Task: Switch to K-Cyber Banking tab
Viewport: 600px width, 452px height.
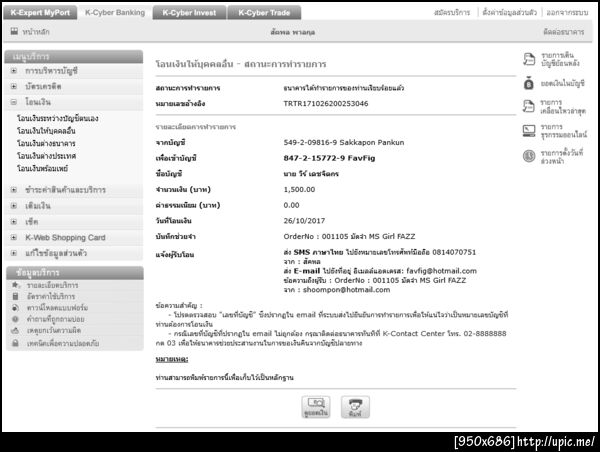Action: tap(115, 13)
